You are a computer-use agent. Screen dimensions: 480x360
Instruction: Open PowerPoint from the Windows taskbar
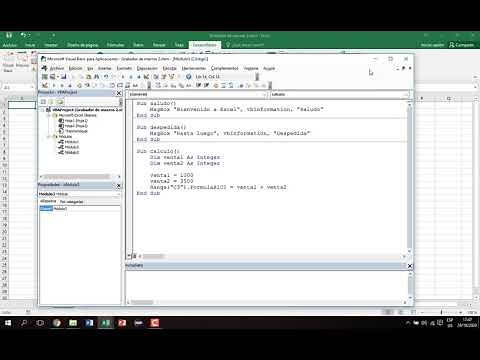point(122,323)
